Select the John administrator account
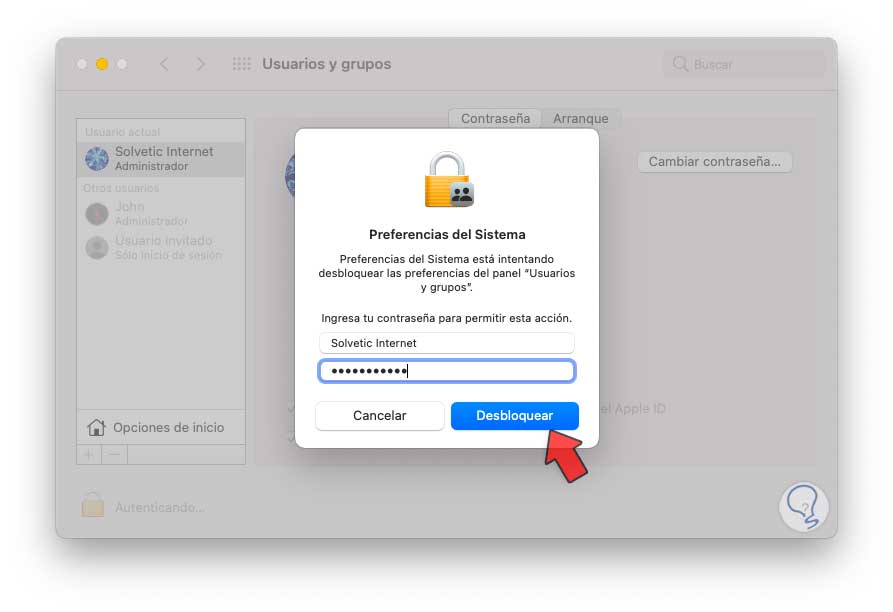The height and width of the screenshot is (612, 893). pos(161,213)
